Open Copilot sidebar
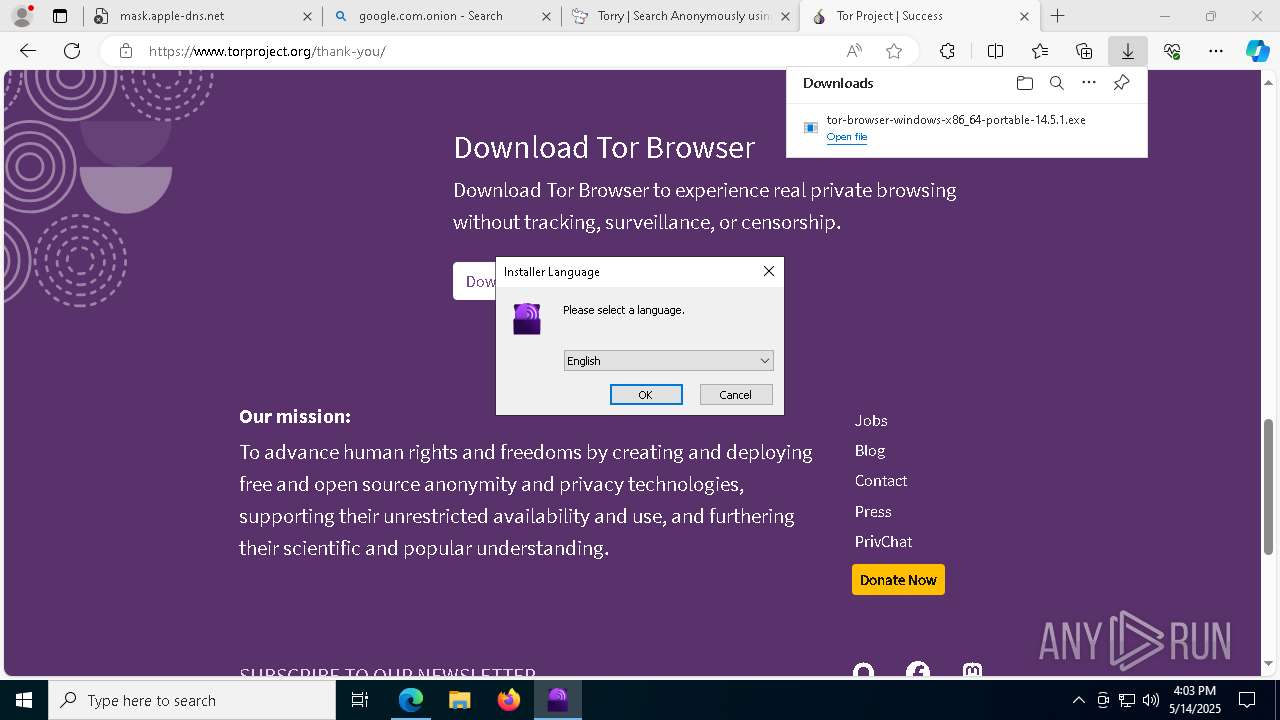Viewport: 1280px width, 720px height. pyautogui.click(x=1258, y=51)
